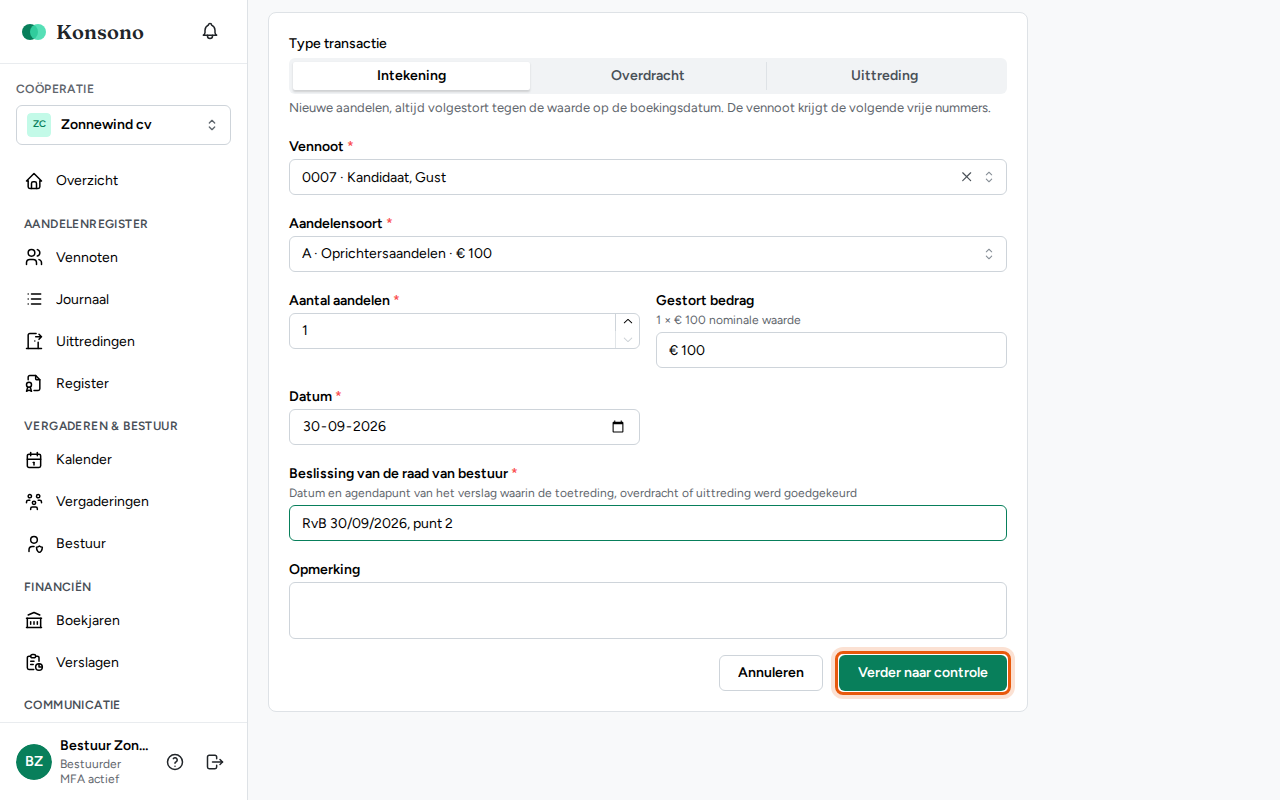
Task: Click the BZ user avatar
Action: point(34,762)
